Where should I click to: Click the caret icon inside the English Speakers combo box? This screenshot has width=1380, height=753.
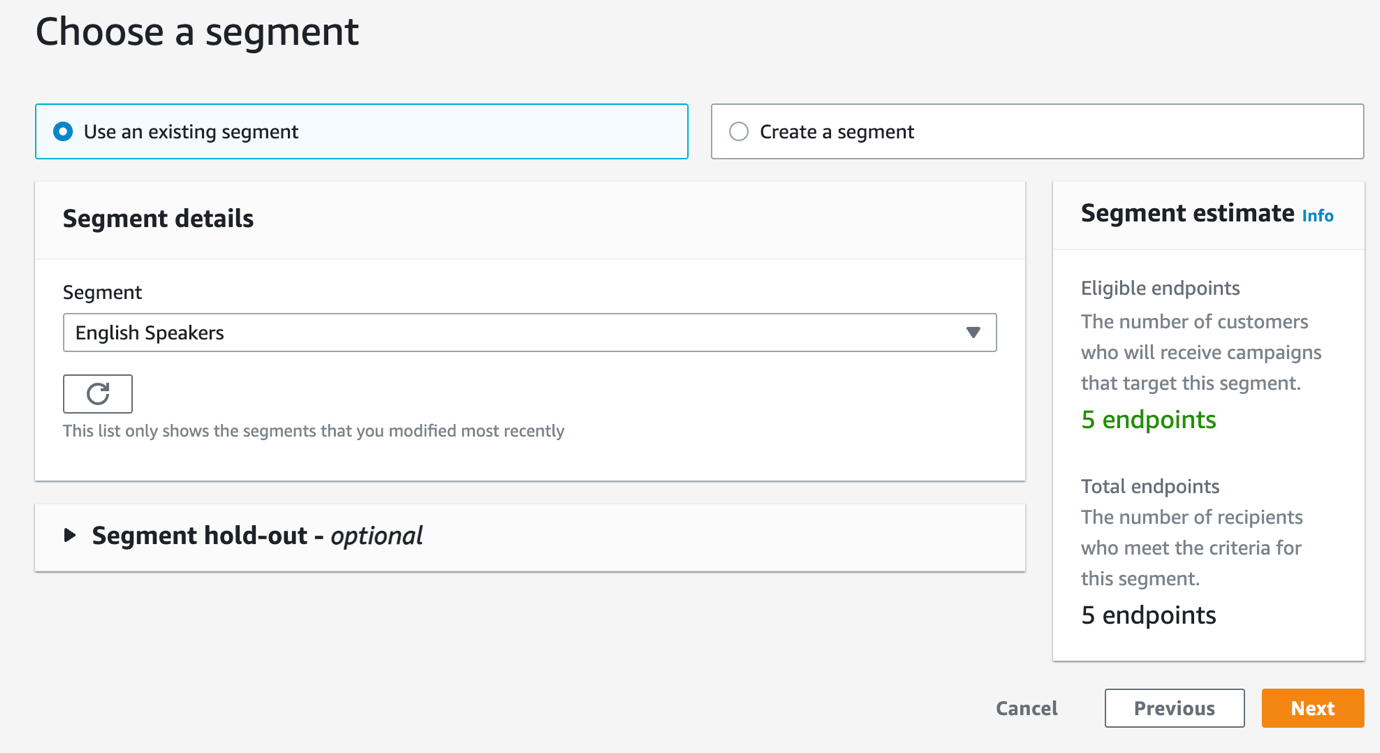973,332
